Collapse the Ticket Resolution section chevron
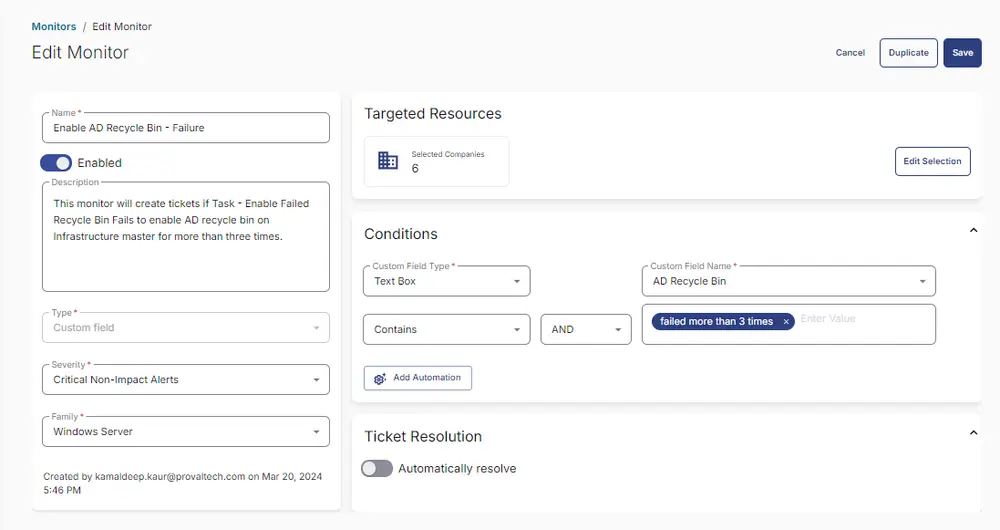 (x=973, y=432)
